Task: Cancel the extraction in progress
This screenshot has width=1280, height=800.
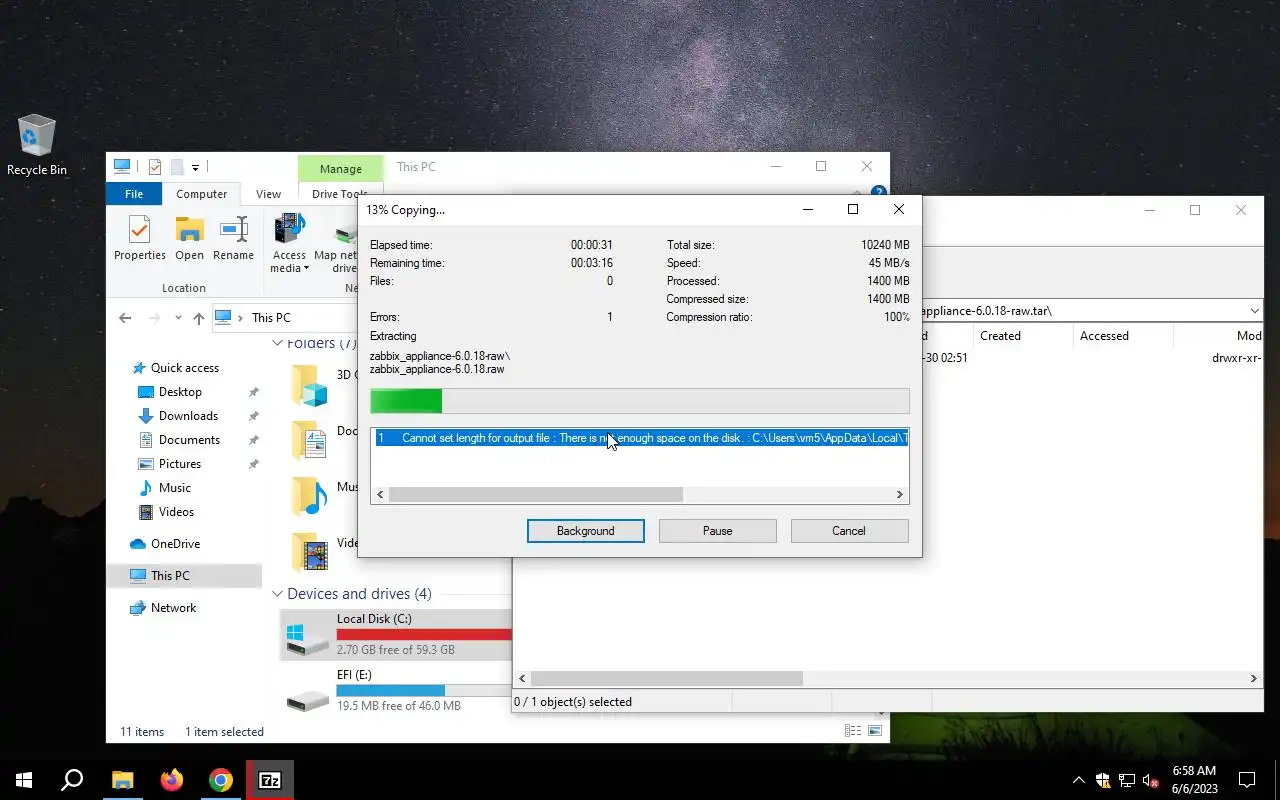Action: point(849,531)
